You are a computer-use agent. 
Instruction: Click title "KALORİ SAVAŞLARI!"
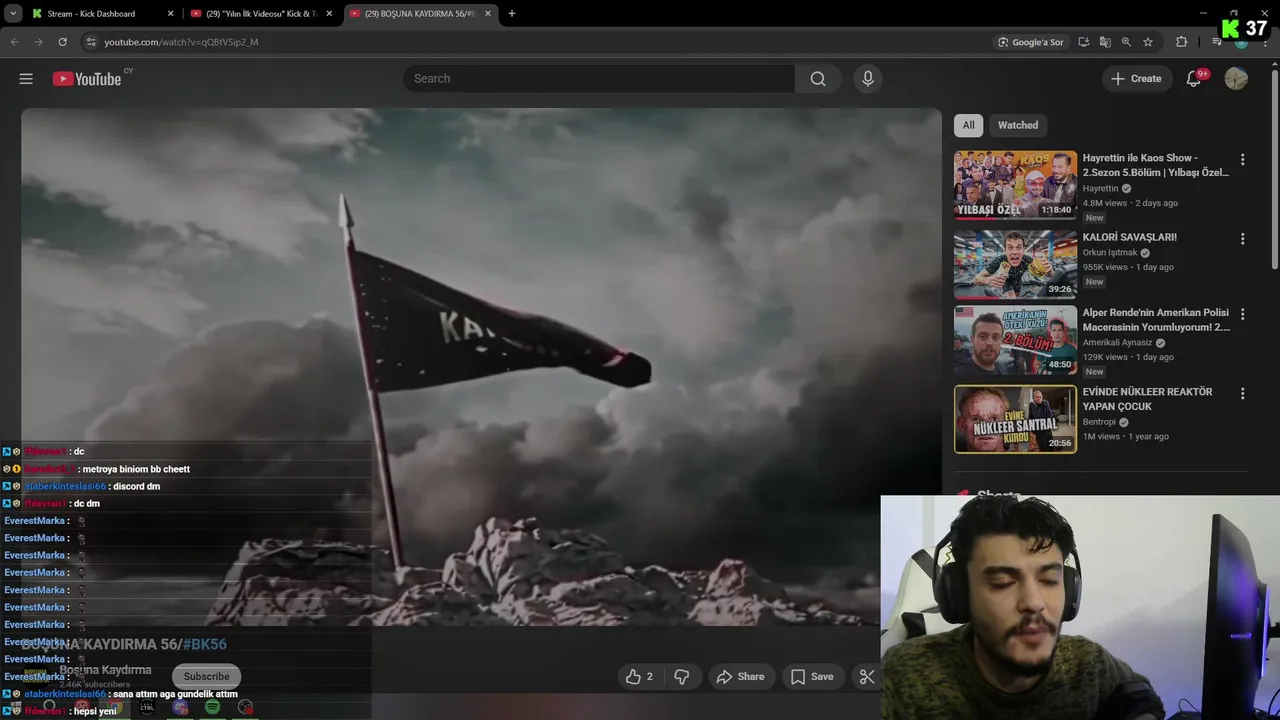tap(1130, 237)
